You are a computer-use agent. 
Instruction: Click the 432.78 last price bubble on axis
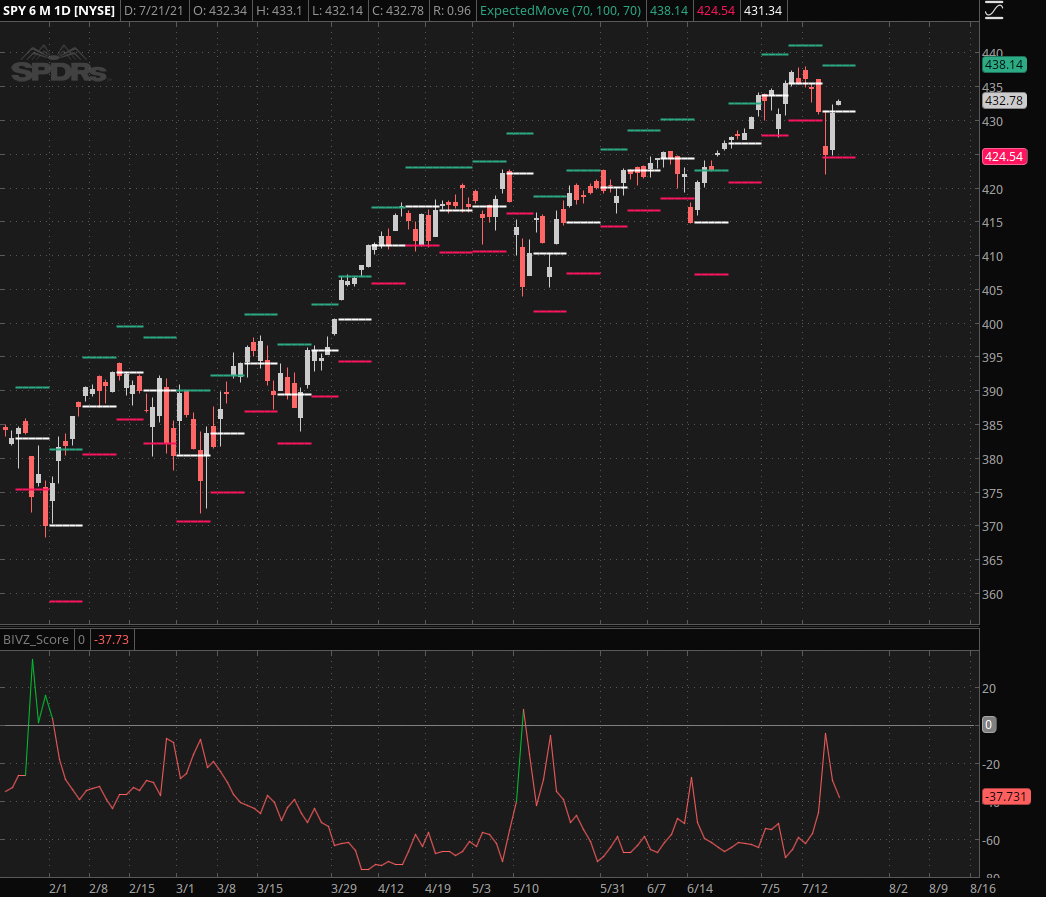[1004, 101]
